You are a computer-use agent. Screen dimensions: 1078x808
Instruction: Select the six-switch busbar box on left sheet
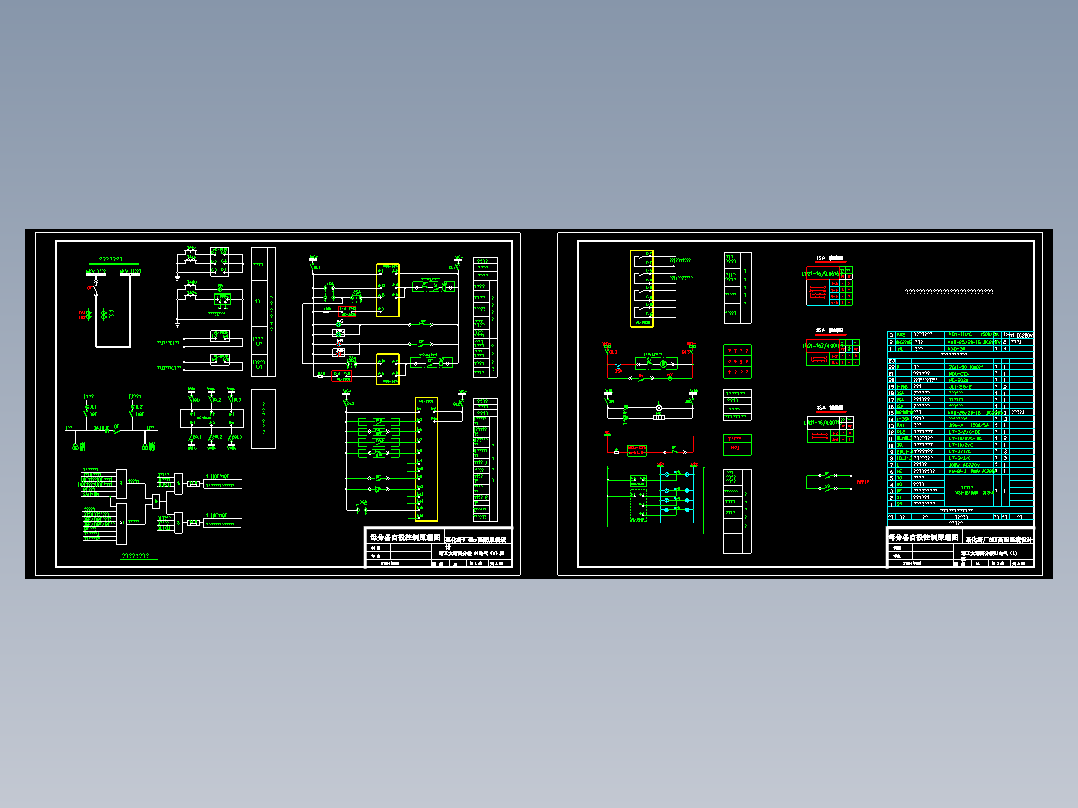pos(212,418)
